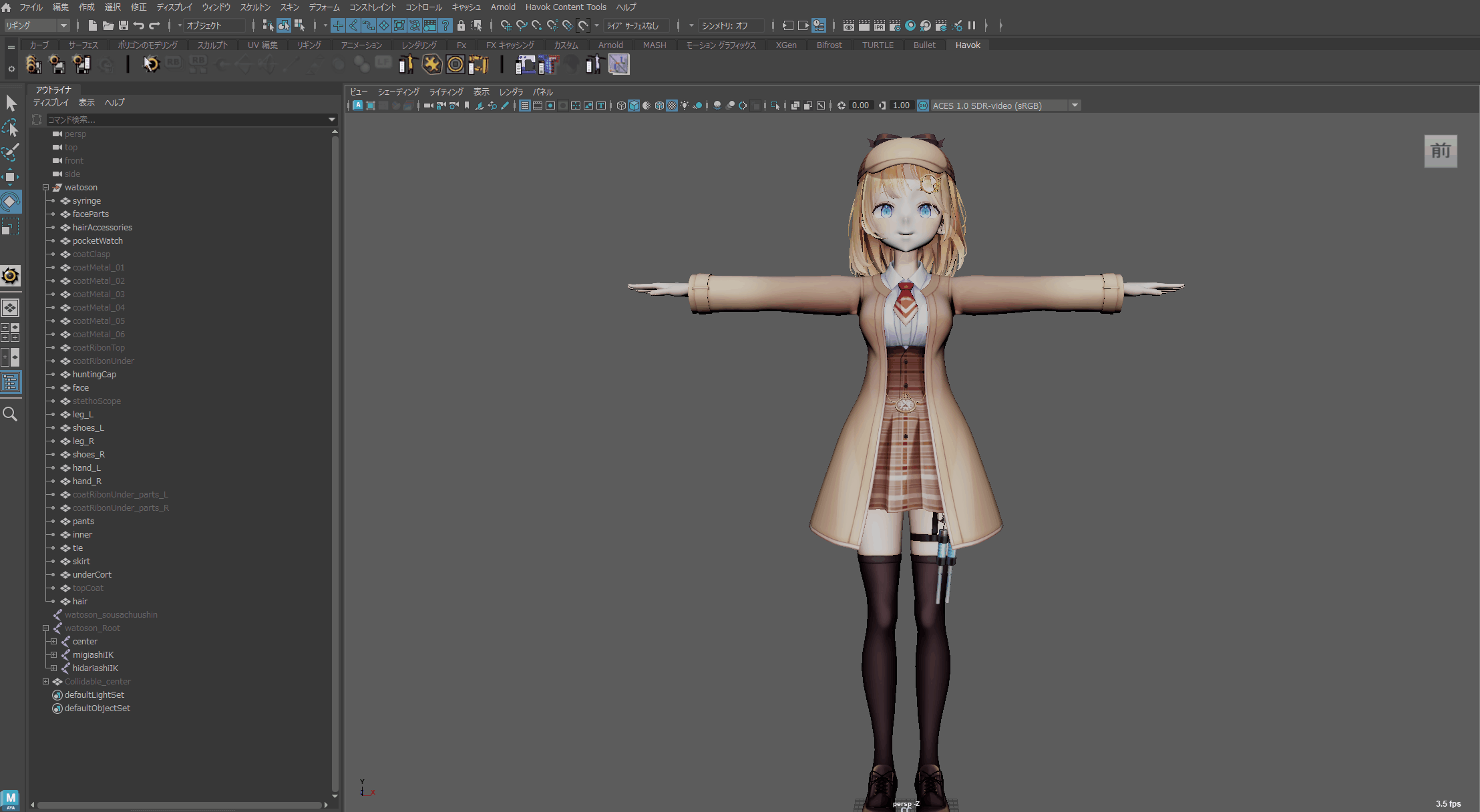Open Render Settings via the clapperboard gear icon
This screenshot has height=812, width=1480.
click(x=895, y=25)
